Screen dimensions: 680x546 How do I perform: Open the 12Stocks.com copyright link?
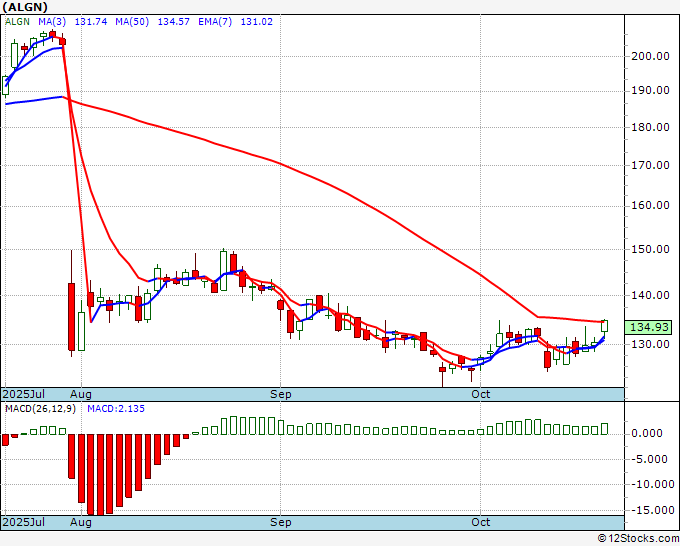pos(638,539)
